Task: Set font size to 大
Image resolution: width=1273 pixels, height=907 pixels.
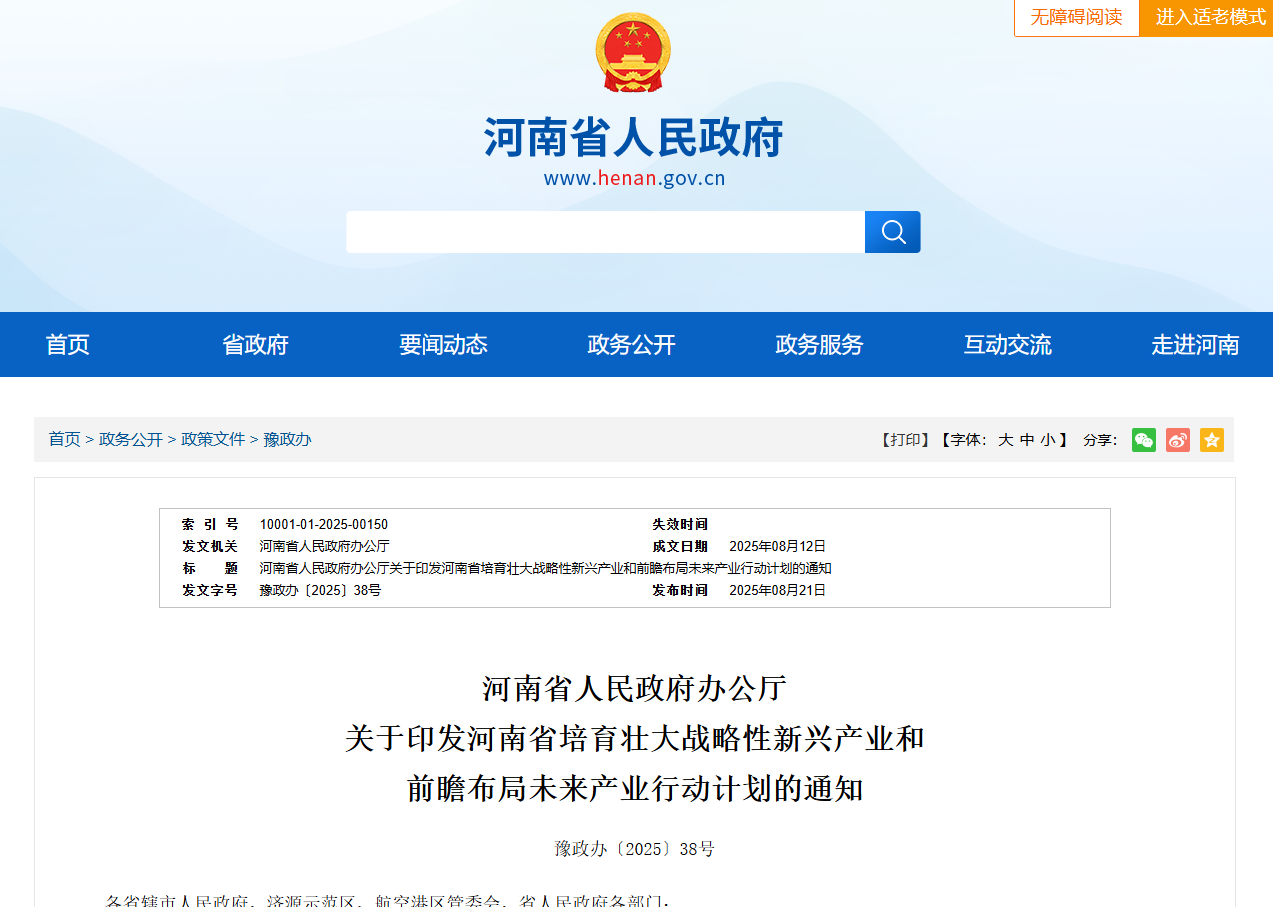Action: pos(1005,440)
